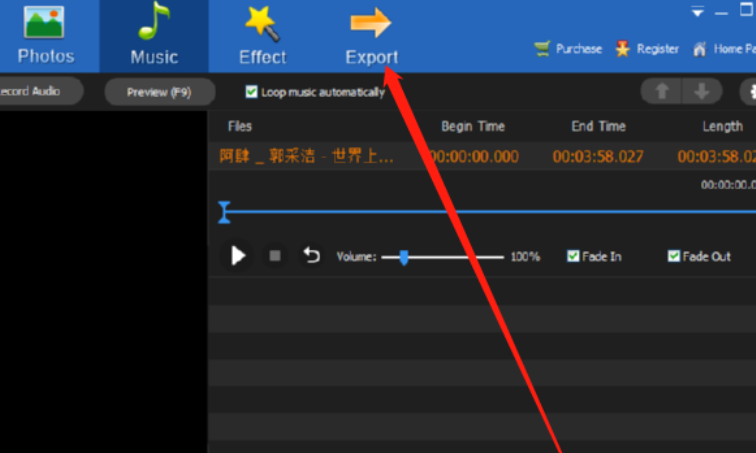Move selected music down with arrow
Screen dimensions: 756x453
tap(702, 91)
